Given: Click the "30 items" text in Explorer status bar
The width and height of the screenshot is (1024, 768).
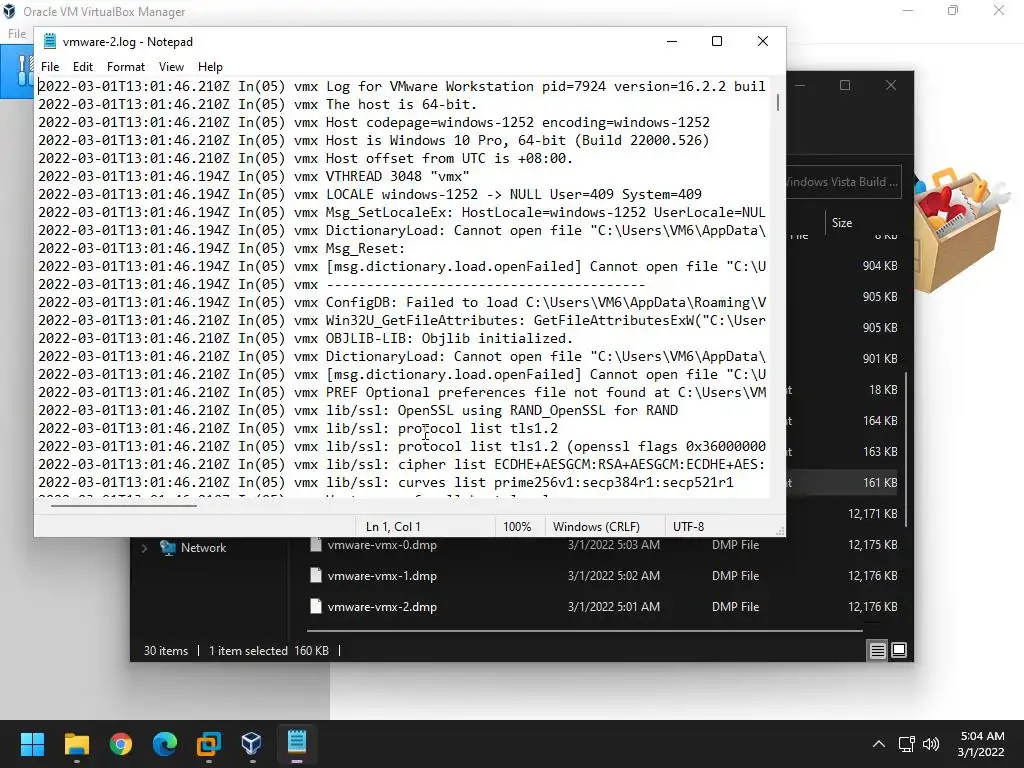Looking at the screenshot, I should (x=165, y=650).
